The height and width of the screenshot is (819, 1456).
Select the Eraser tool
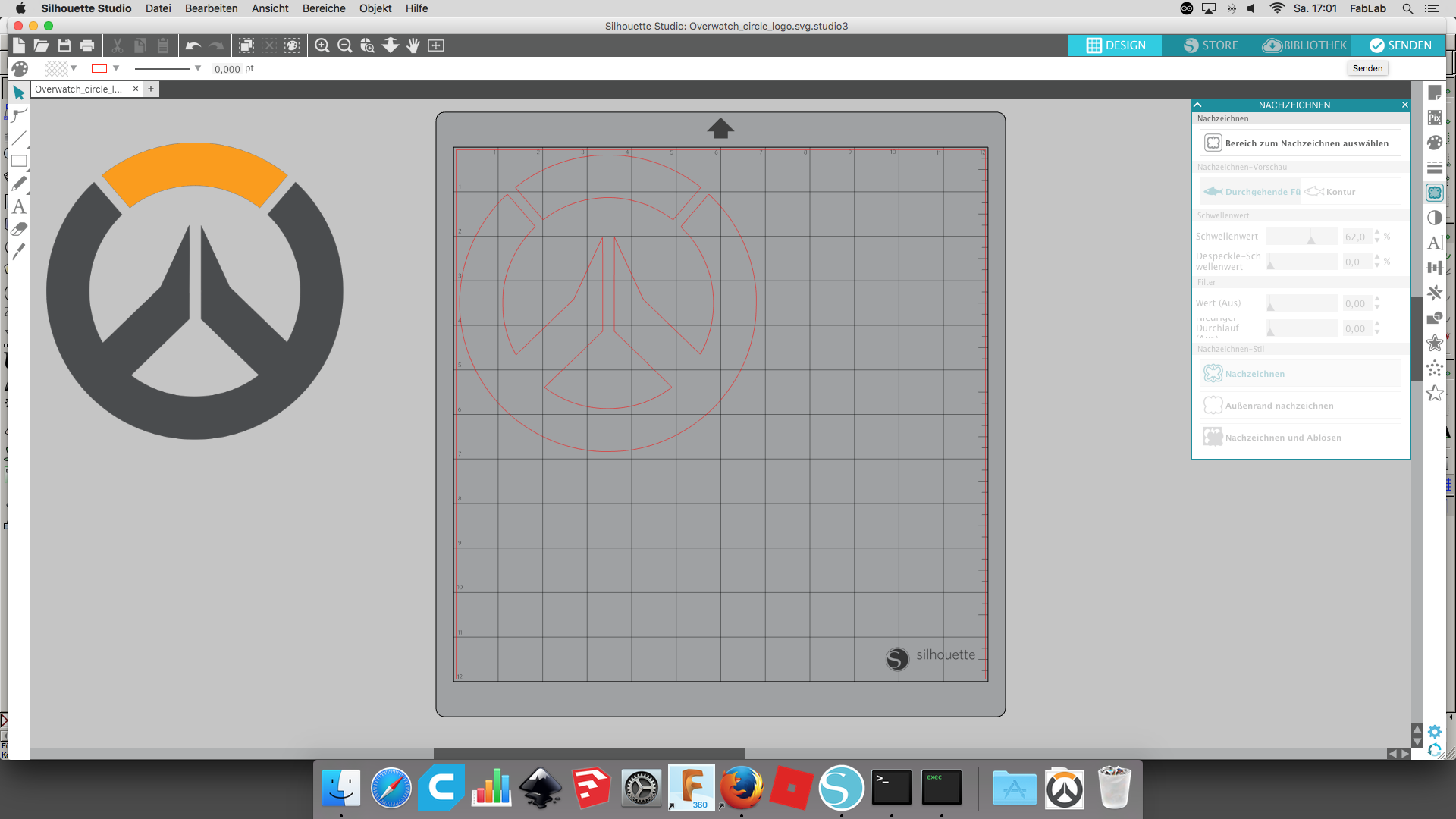19,228
